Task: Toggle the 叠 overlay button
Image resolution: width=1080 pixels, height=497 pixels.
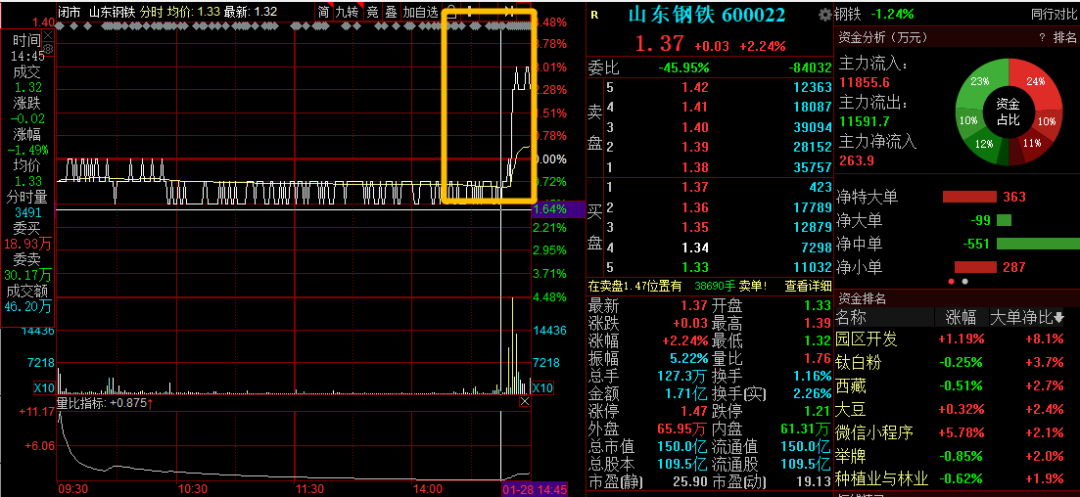Action: click(x=391, y=12)
